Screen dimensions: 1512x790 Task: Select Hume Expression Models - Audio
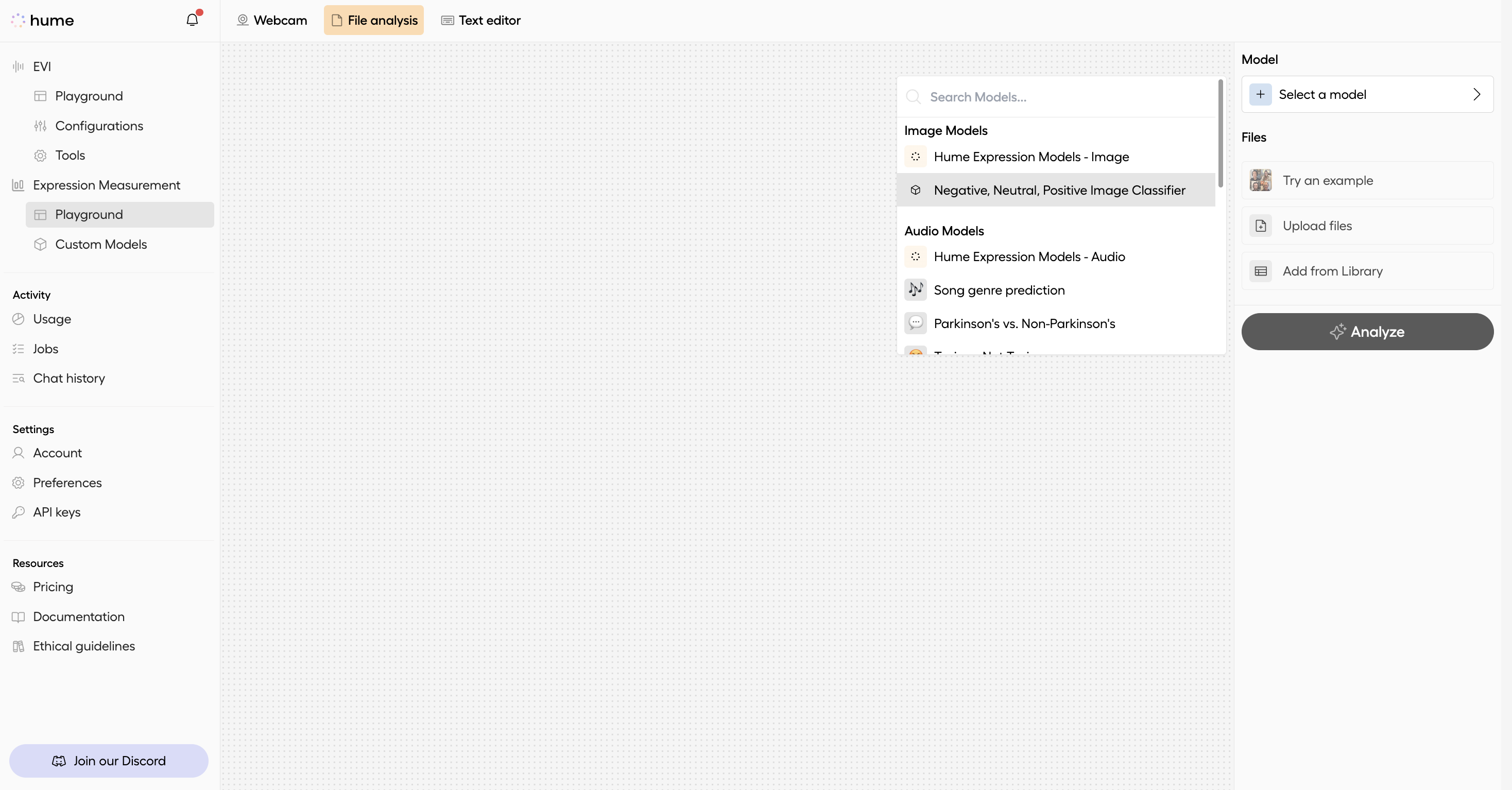point(1029,257)
